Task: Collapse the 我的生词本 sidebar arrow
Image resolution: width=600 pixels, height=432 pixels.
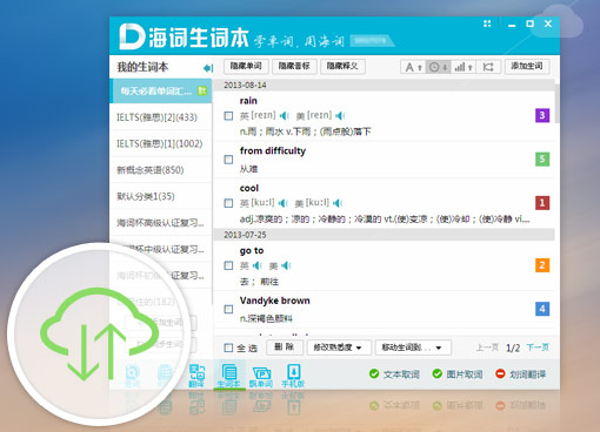Action: [208, 67]
